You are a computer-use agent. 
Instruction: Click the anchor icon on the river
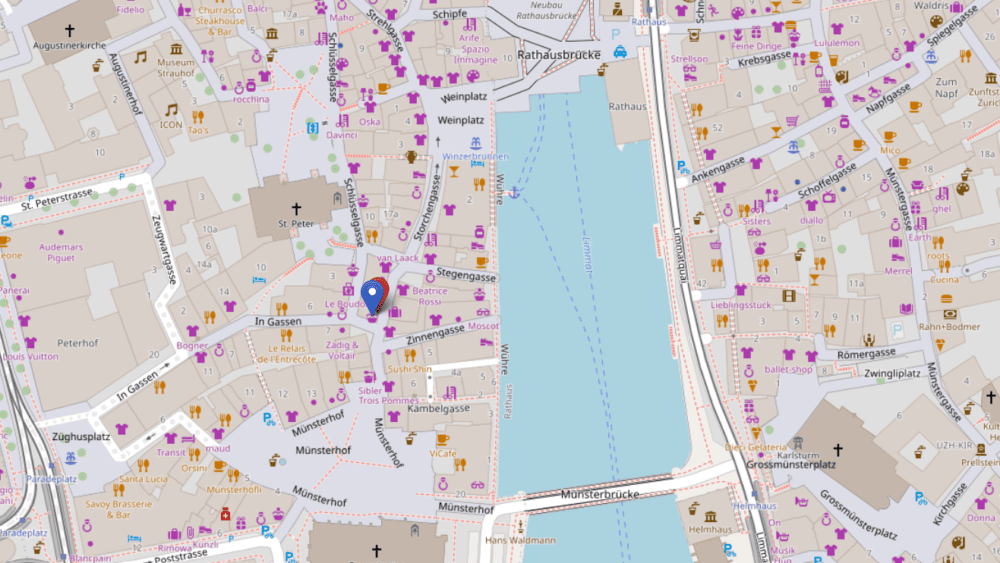coord(515,191)
